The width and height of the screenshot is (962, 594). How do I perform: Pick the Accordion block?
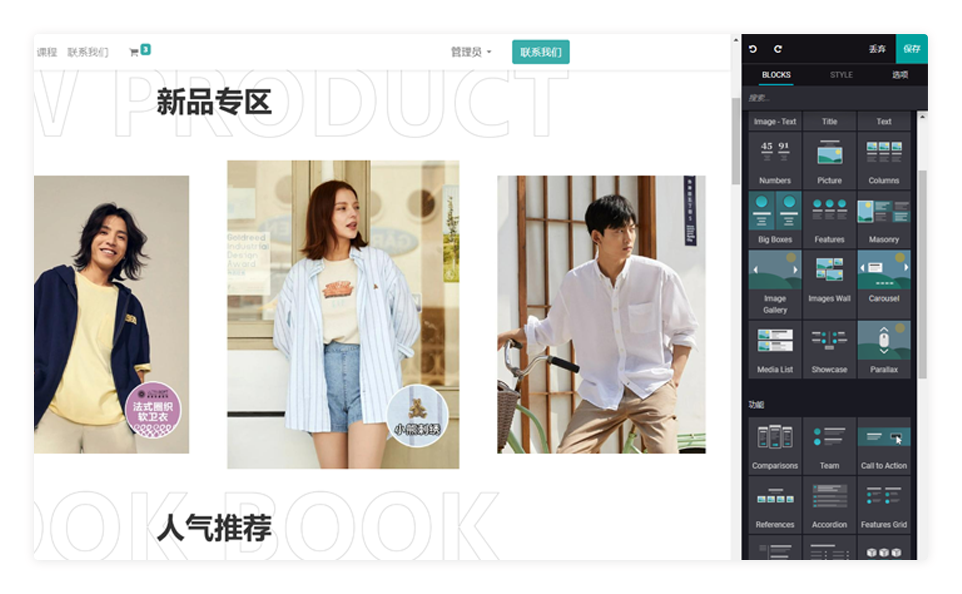click(829, 503)
